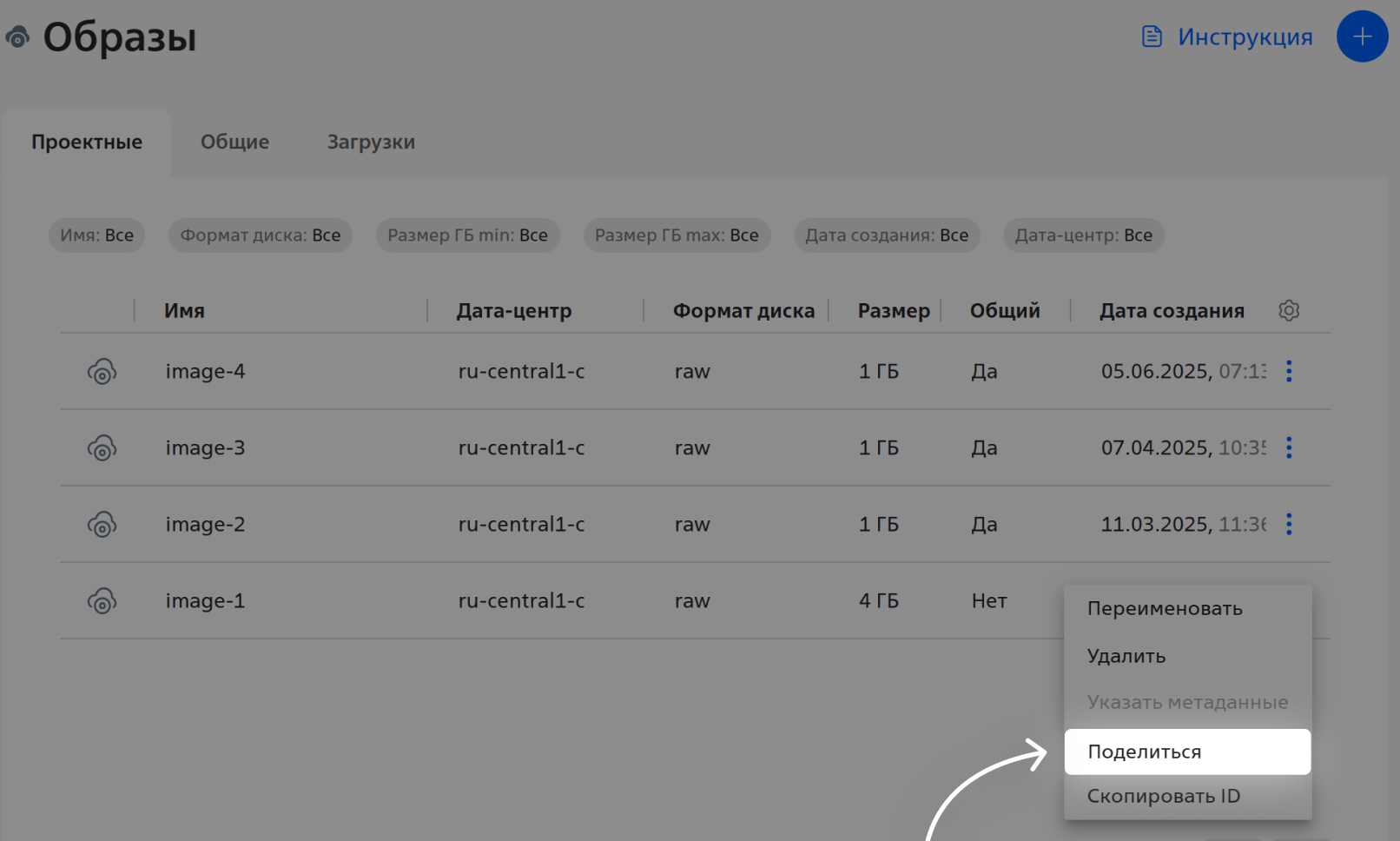The image size is (1400, 841).
Task: Open the Инструкция documentation link
Action: pos(1227,37)
